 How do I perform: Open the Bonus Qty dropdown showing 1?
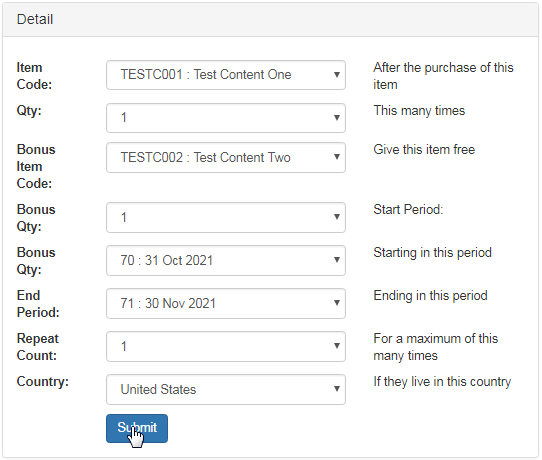point(226,217)
